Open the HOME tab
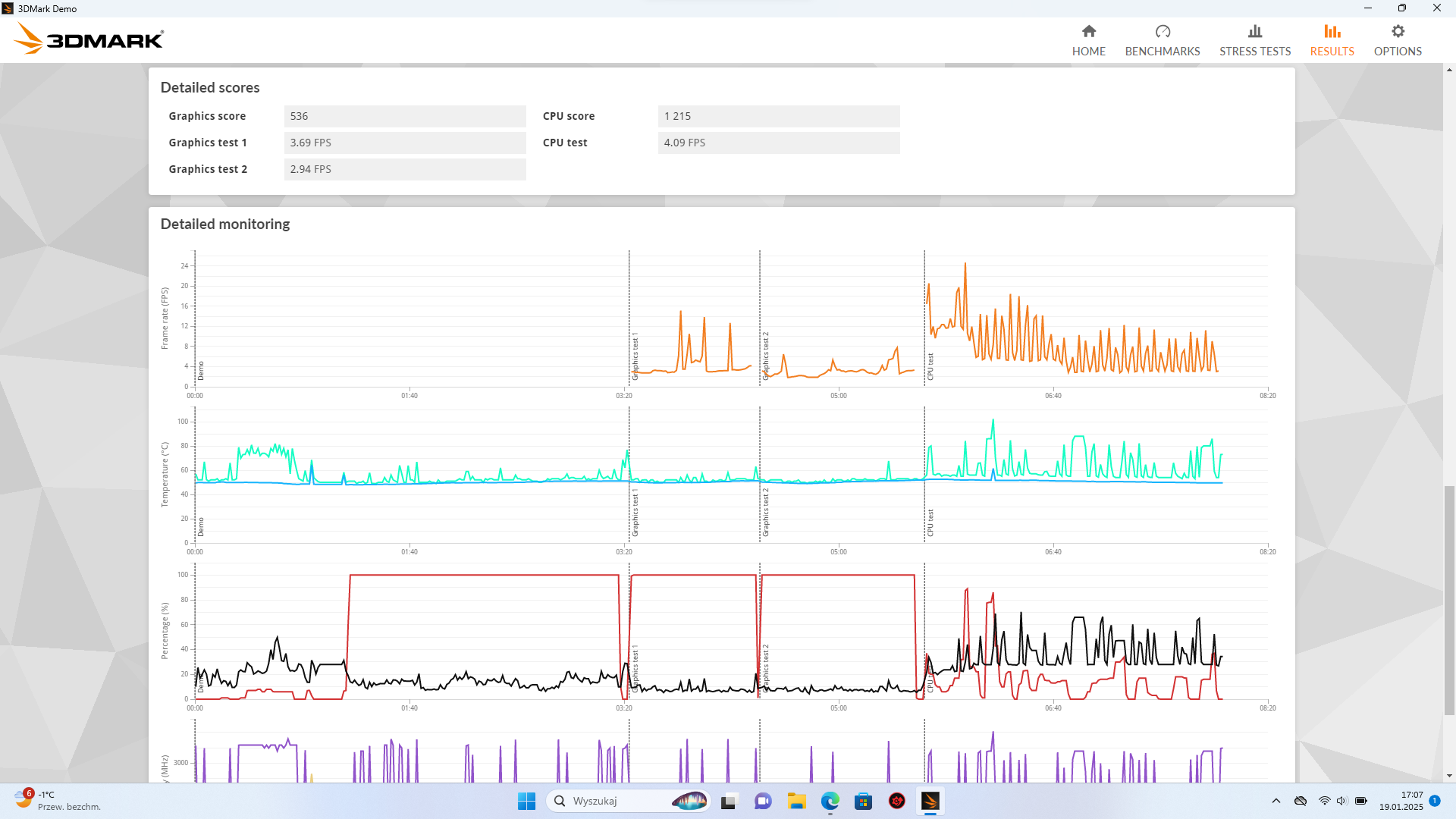This screenshot has width=1456, height=819. tap(1088, 41)
